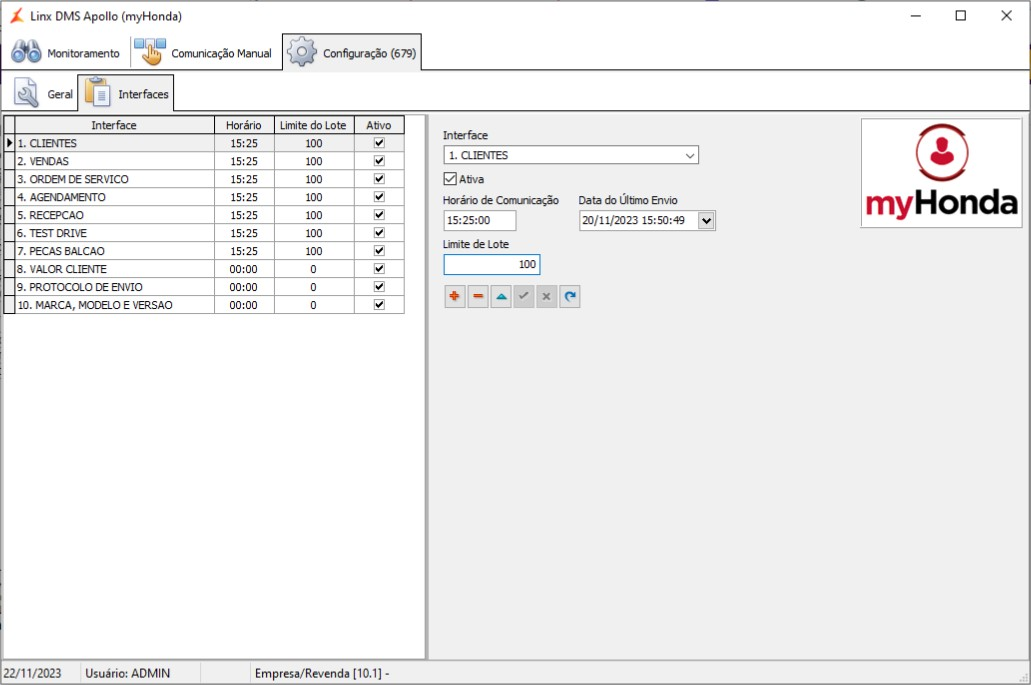Switch to the Comunicação Manual tab
The width and height of the screenshot is (1031, 685).
coord(203,53)
